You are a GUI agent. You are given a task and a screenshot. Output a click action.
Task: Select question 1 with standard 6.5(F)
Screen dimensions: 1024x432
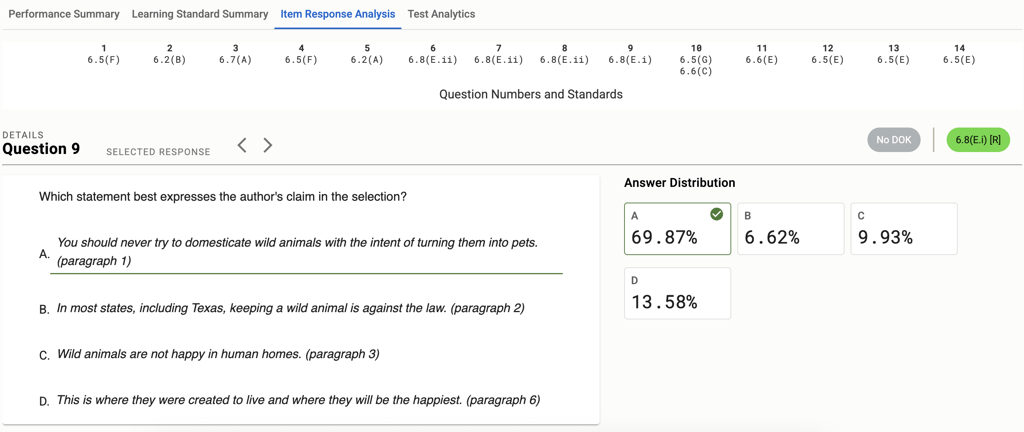click(x=104, y=54)
